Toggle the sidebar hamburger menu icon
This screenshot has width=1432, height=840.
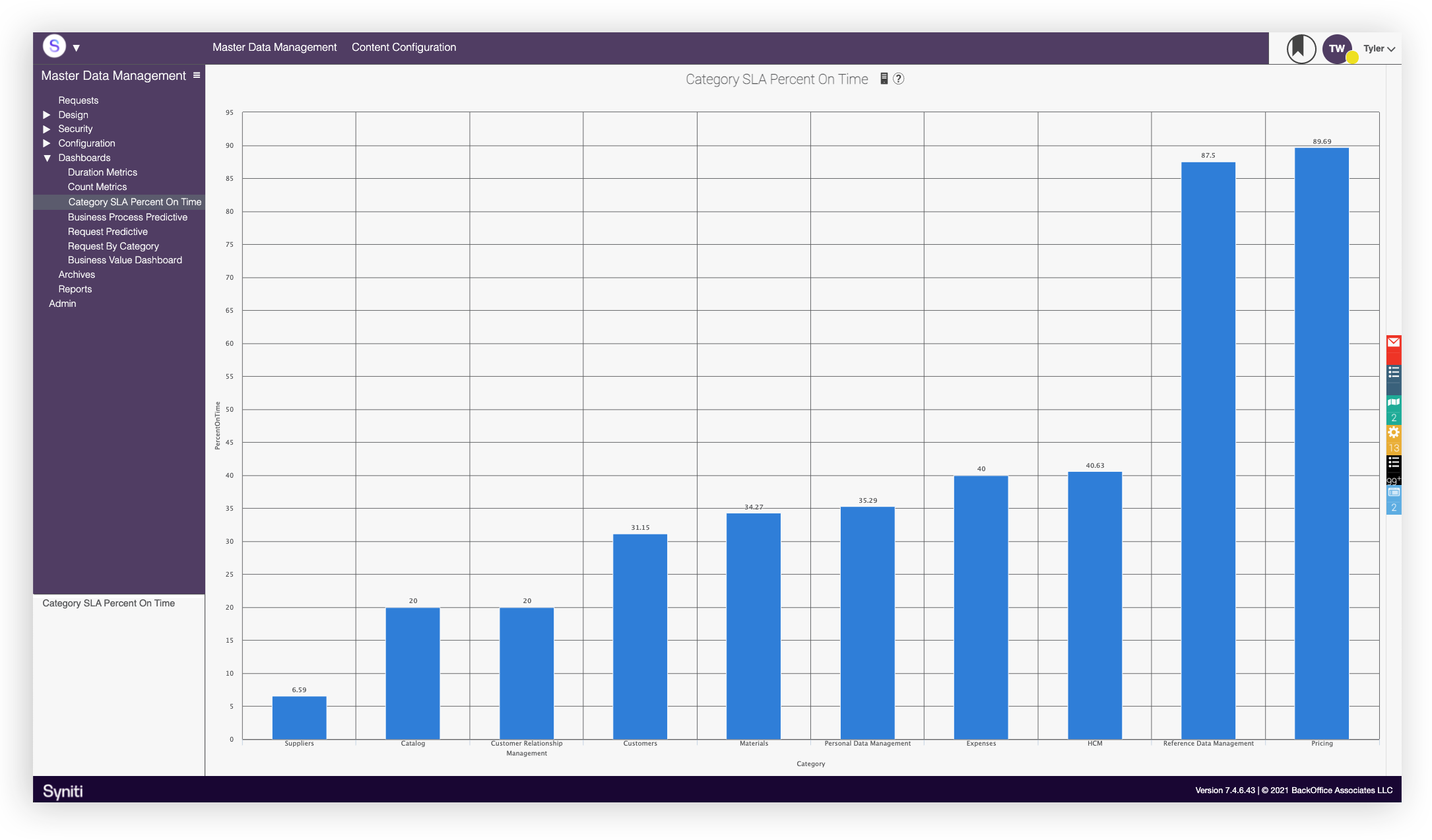coord(196,75)
